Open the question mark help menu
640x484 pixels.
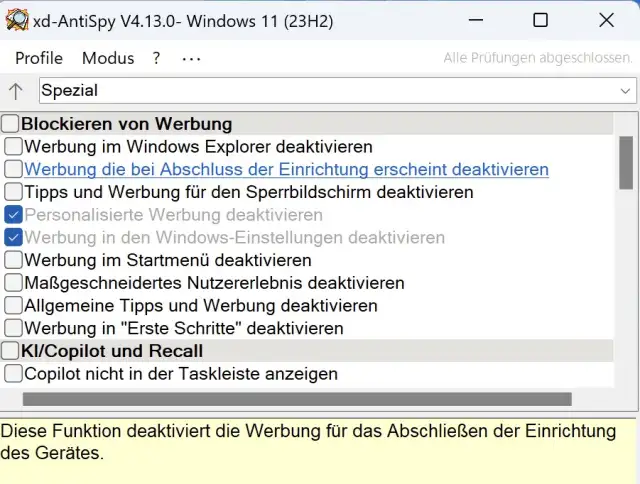tap(156, 58)
